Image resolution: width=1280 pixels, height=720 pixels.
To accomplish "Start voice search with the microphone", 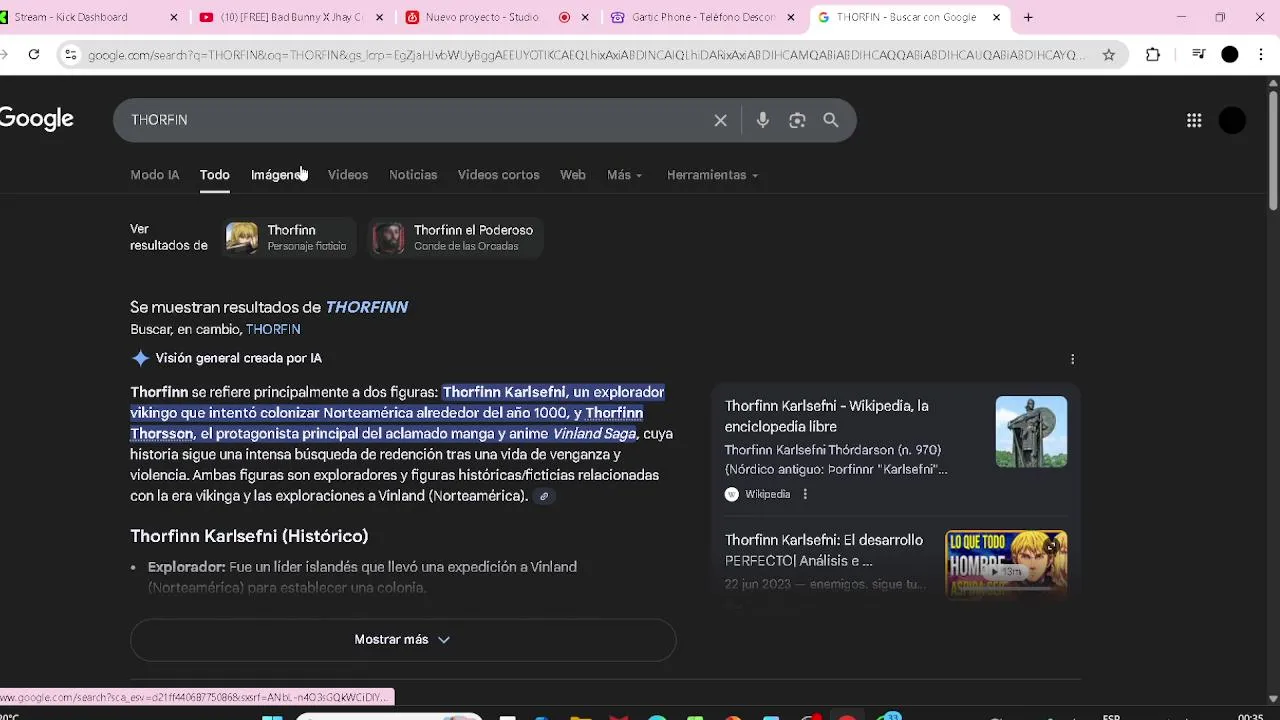I will tap(763, 120).
